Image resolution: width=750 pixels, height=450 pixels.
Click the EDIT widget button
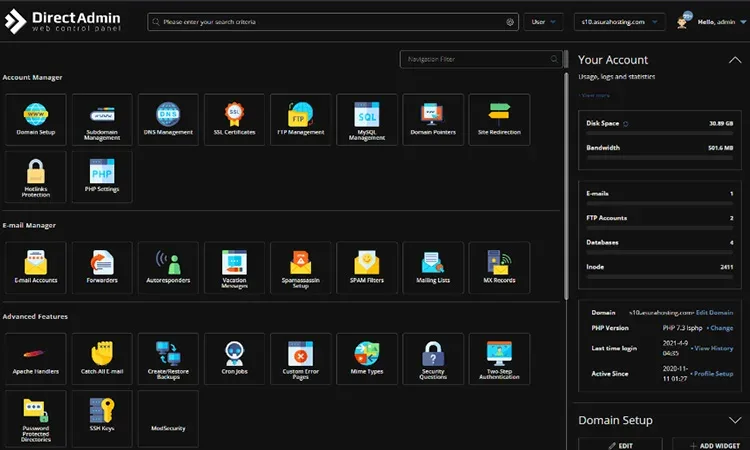[620, 445]
